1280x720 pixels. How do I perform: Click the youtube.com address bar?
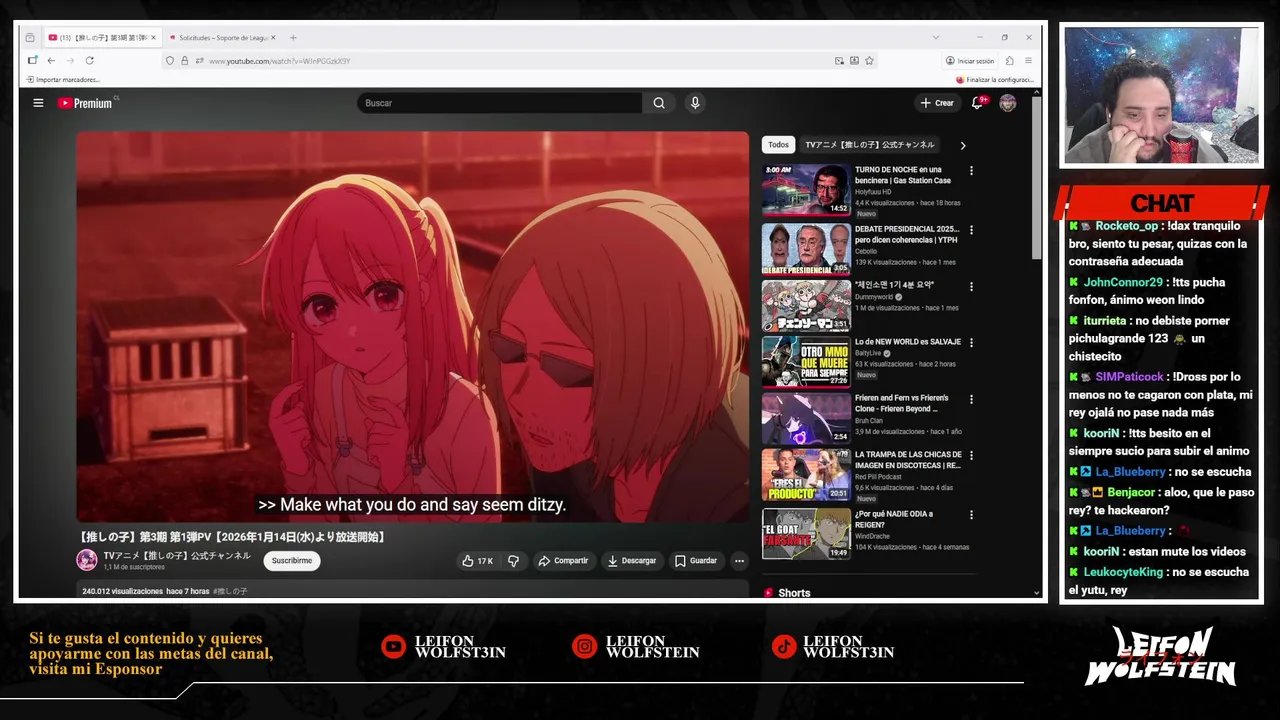point(500,61)
